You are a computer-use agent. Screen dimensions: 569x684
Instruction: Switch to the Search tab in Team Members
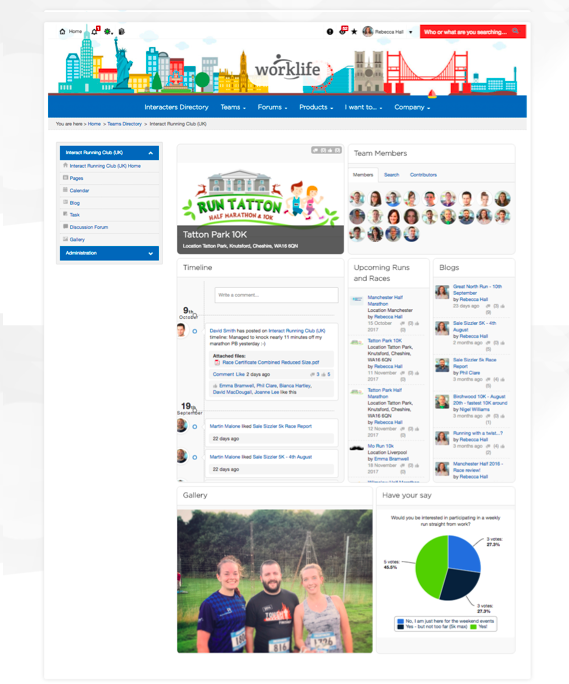(x=391, y=175)
